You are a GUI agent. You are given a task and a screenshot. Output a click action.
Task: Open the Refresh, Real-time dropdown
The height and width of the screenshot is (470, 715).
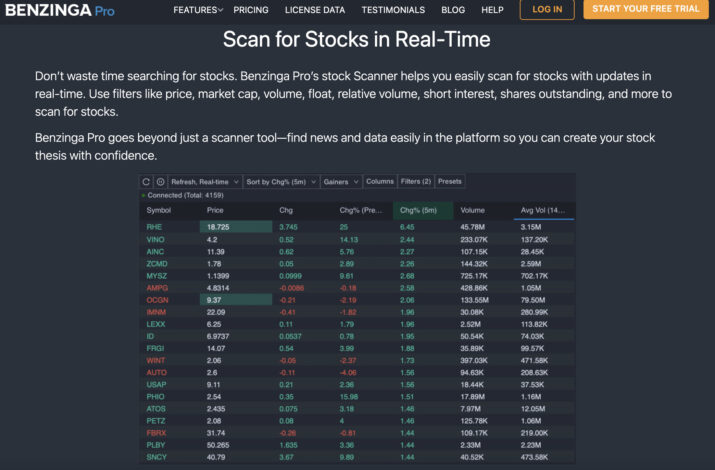(205, 182)
